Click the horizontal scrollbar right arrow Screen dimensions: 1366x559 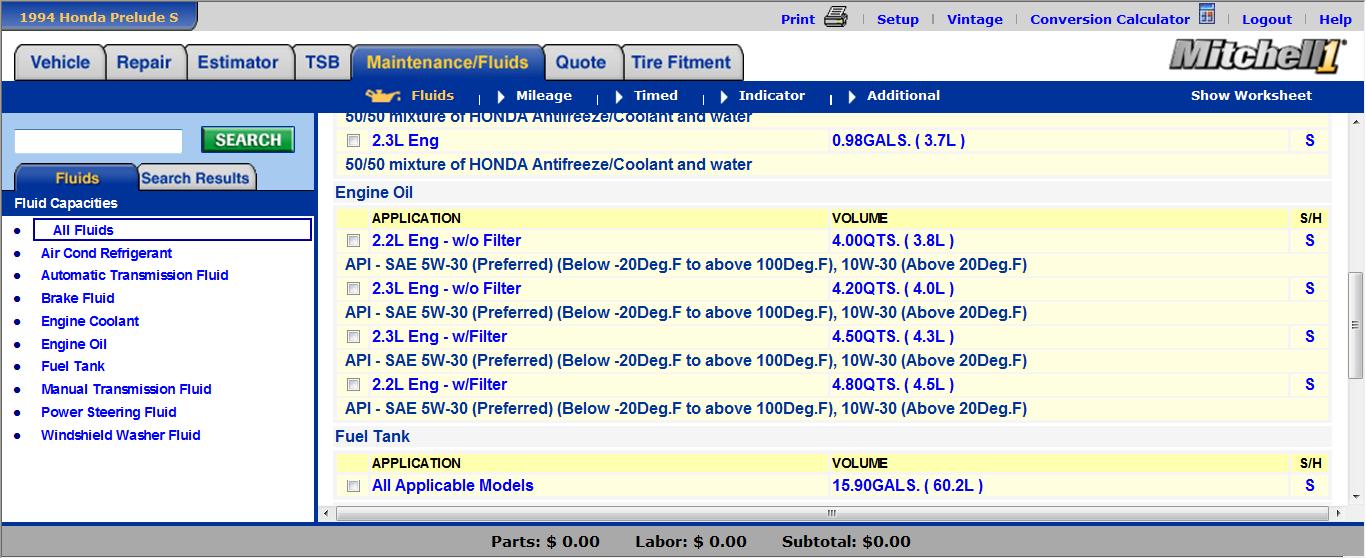(1337, 513)
